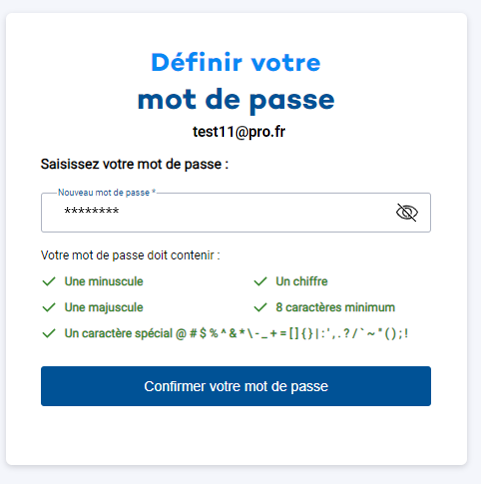Click the mot de passe title

click(236, 100)
